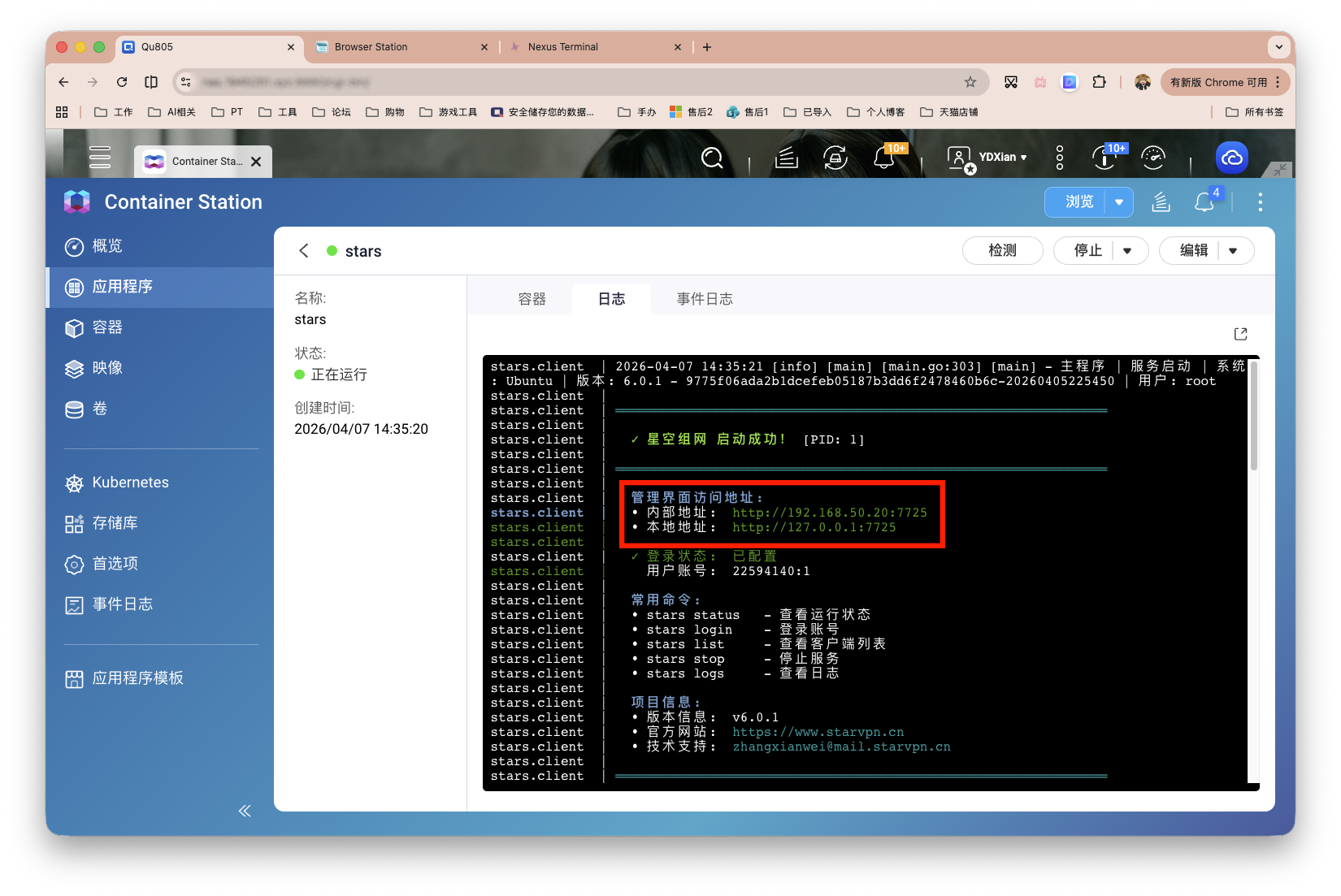Close the Container Station desktop tab
The width and height of the screenshot is (1341, 896).
tap(256, 162)
